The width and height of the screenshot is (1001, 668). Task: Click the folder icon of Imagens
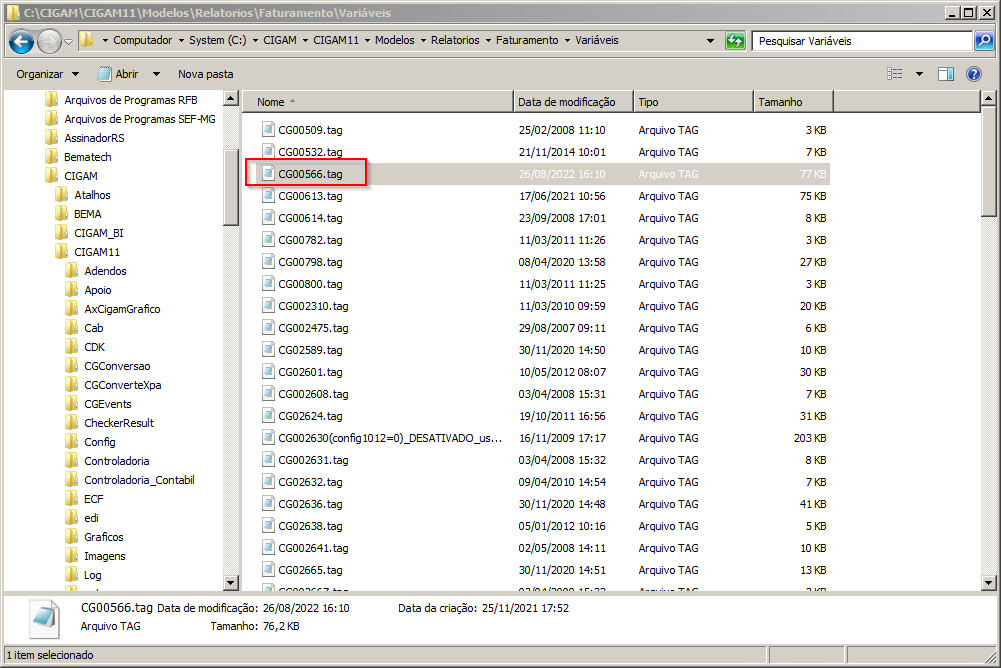pos(72,556)
